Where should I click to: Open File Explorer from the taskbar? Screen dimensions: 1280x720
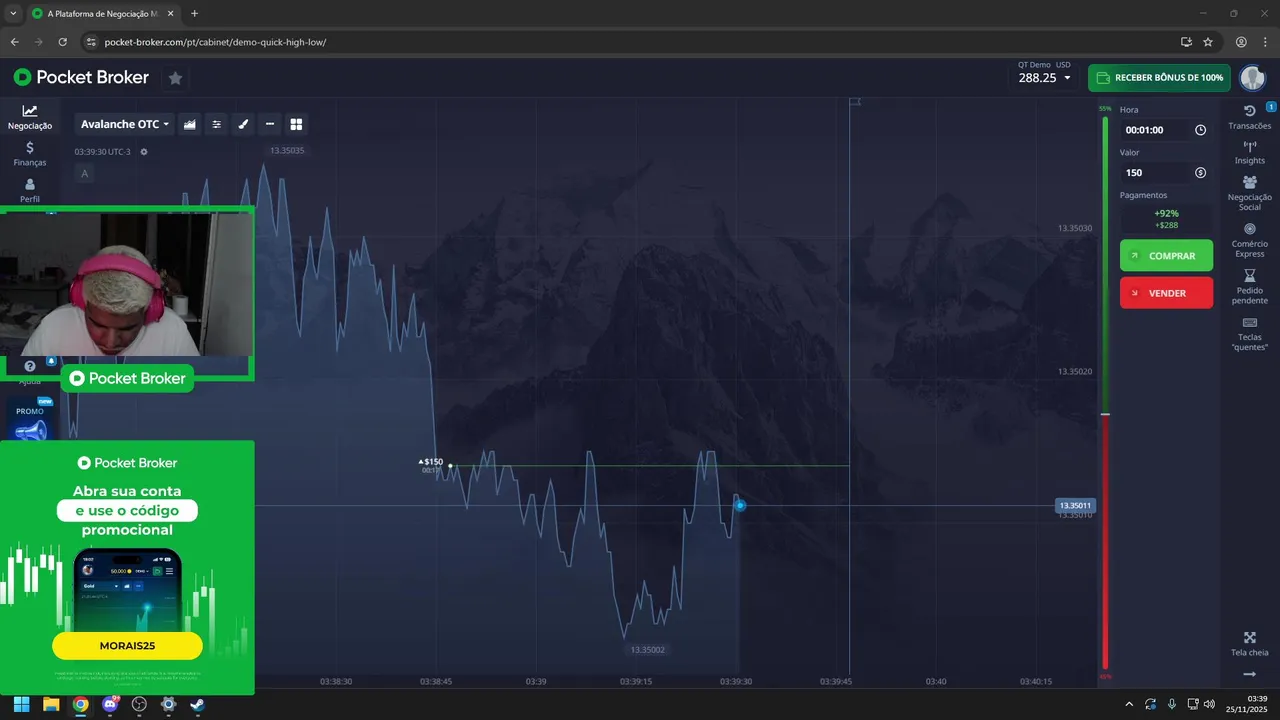coord(51,704)
